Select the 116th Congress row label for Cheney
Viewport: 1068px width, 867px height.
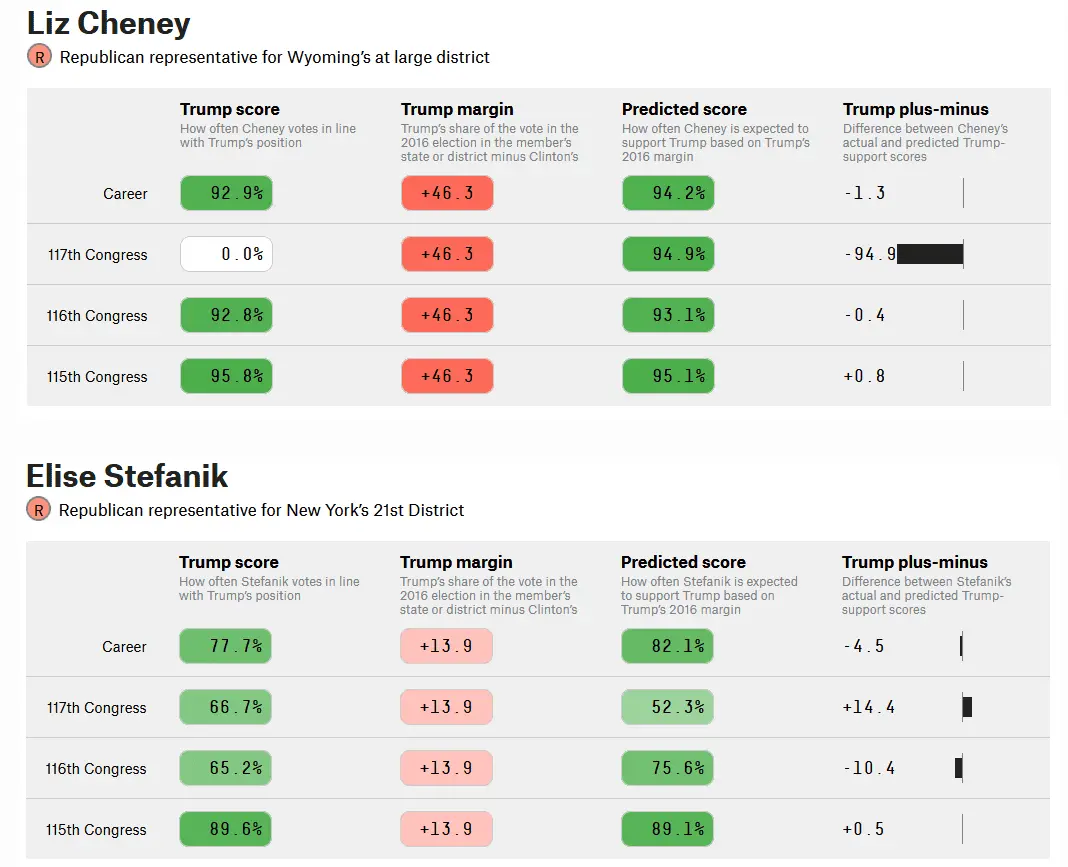[97, 316]
